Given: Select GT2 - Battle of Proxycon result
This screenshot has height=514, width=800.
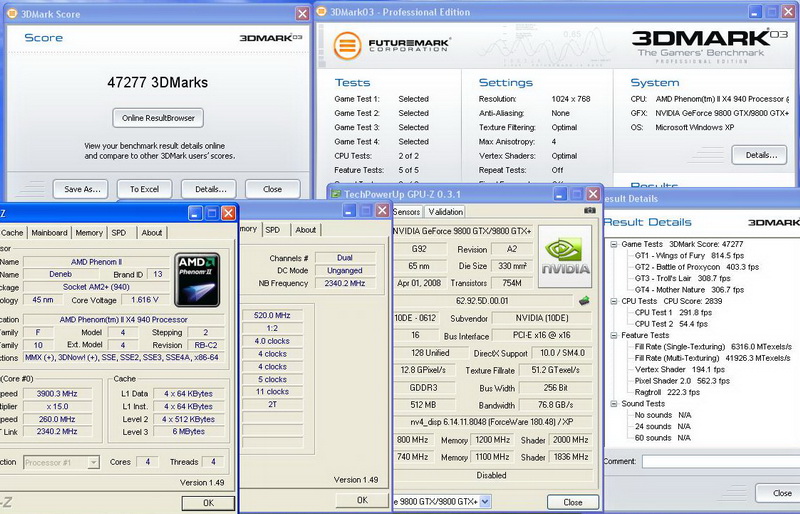Looking at the screenshot, I should [x=696, y=266].
